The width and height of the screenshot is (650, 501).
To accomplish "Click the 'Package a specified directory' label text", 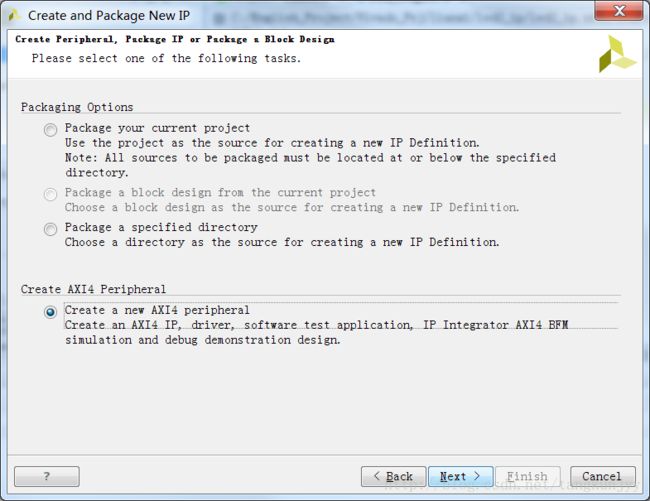I will [161, 227].
